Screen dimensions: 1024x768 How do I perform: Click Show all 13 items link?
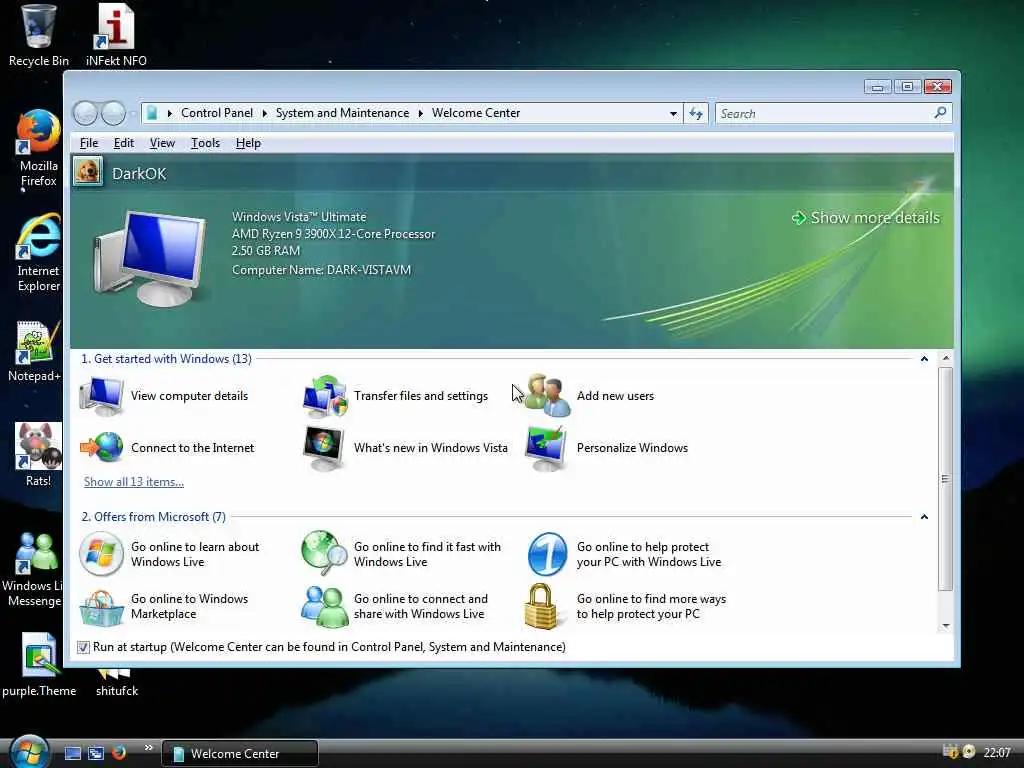click(x=134, y=482)
